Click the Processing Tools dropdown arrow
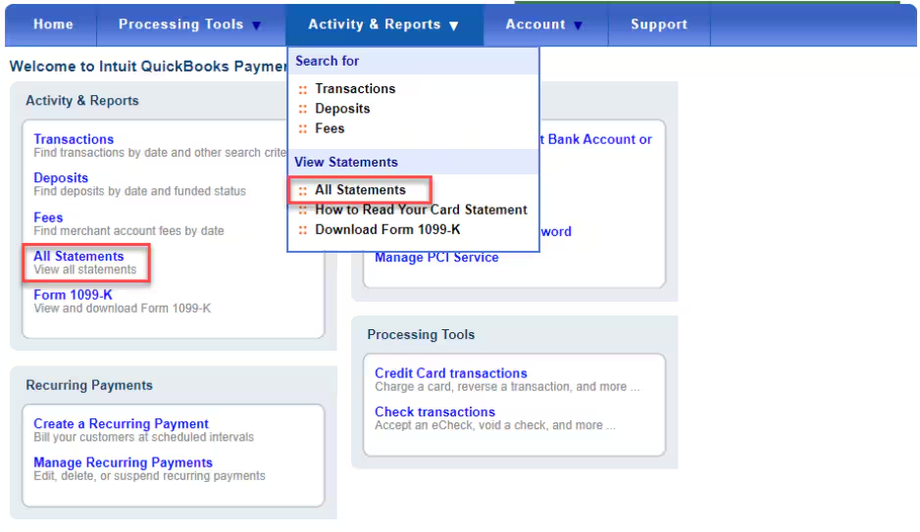 click(256, 26)
